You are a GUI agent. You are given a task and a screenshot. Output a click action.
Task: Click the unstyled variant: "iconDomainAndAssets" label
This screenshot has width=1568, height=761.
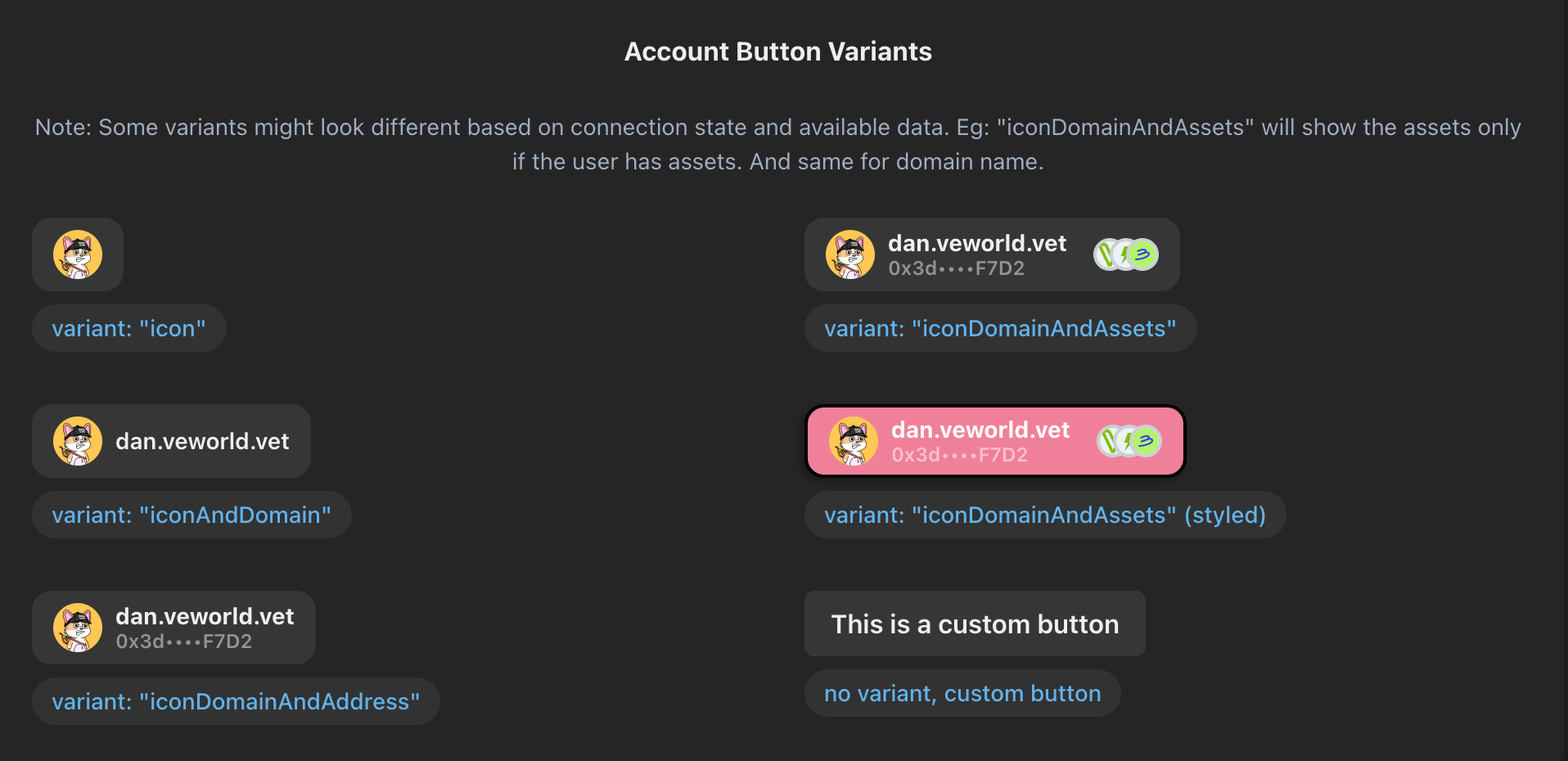[1000, 329]
